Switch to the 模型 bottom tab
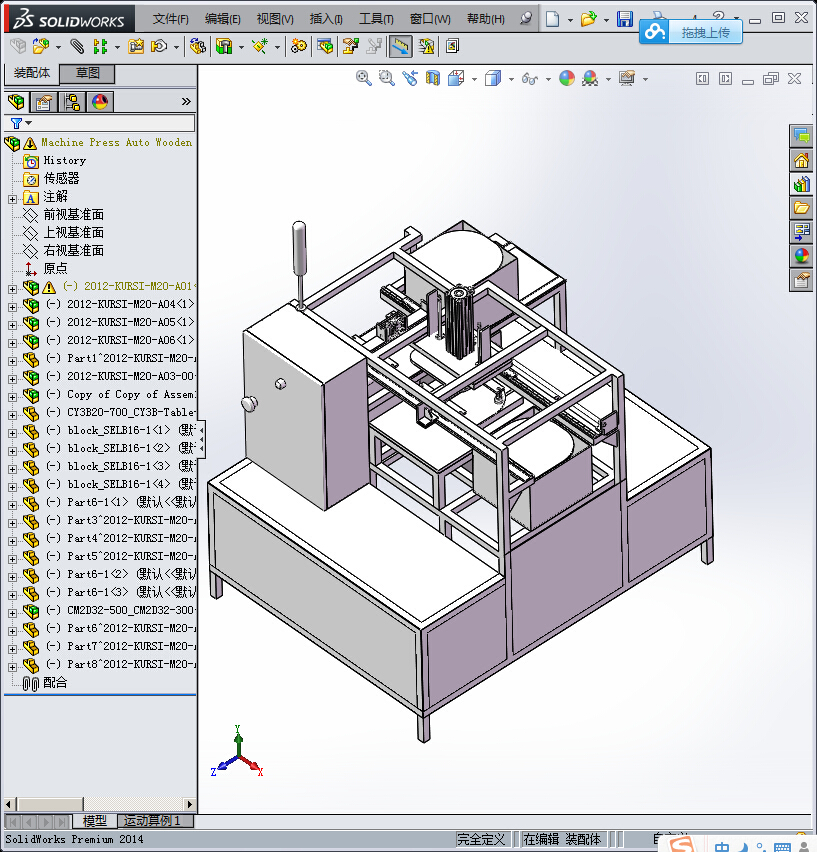 (x=95, y=820)
